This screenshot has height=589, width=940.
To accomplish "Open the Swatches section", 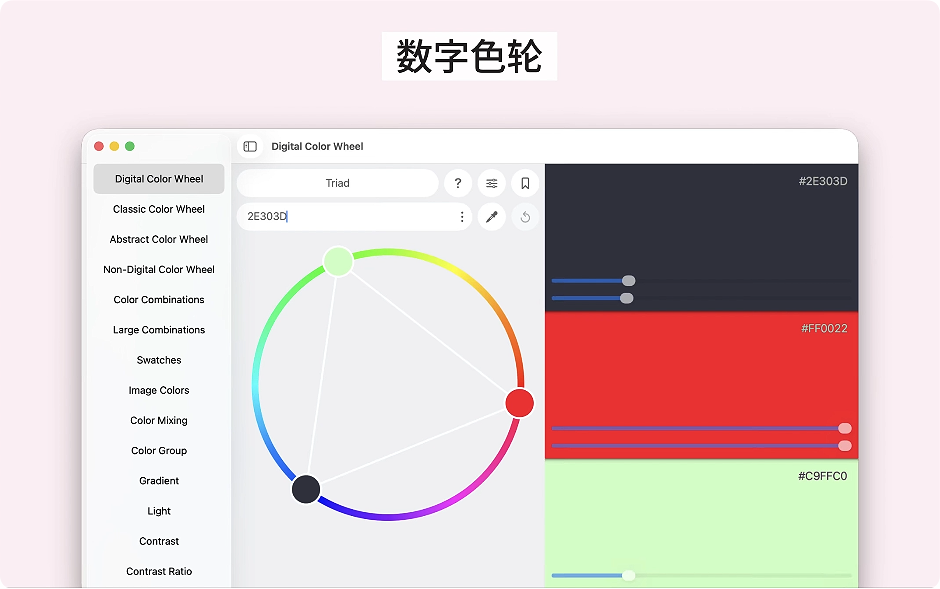I will [x=159, y=360].
